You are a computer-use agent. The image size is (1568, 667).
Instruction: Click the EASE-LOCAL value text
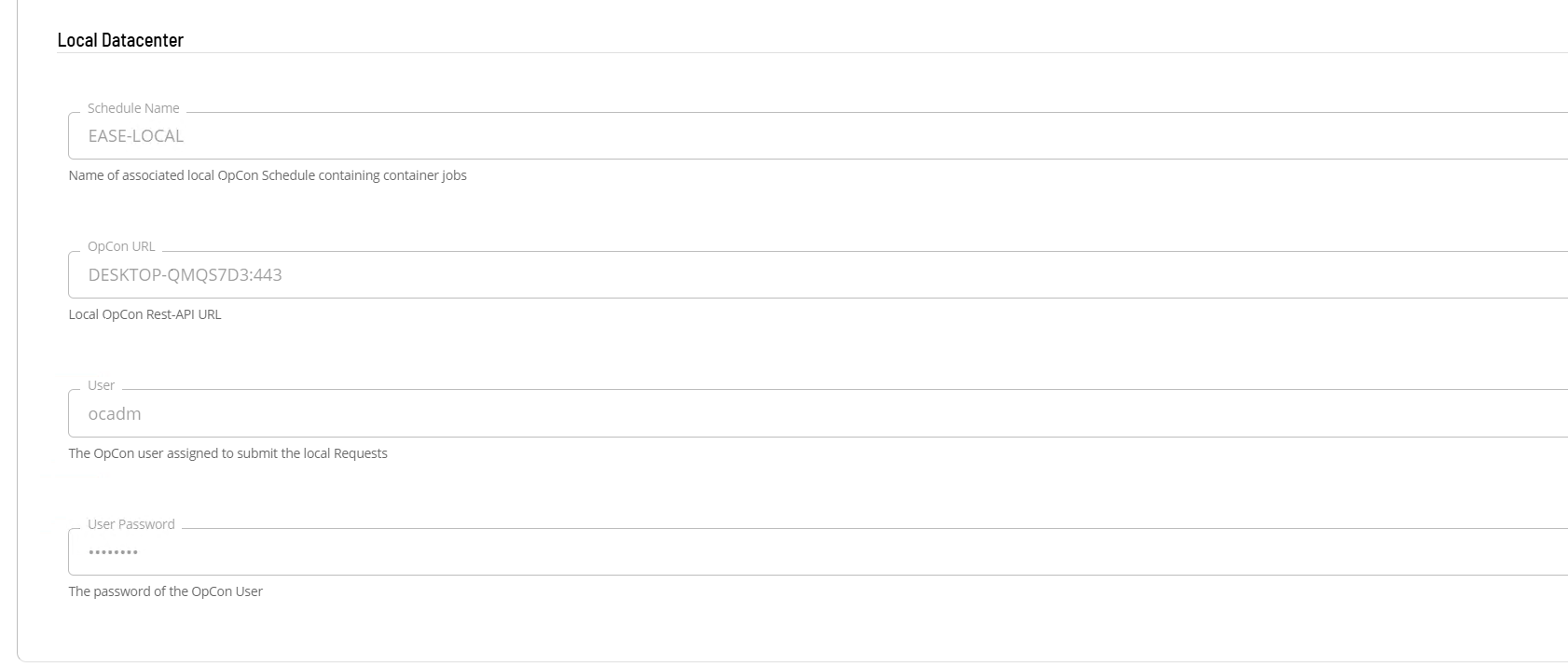point(136,136)
